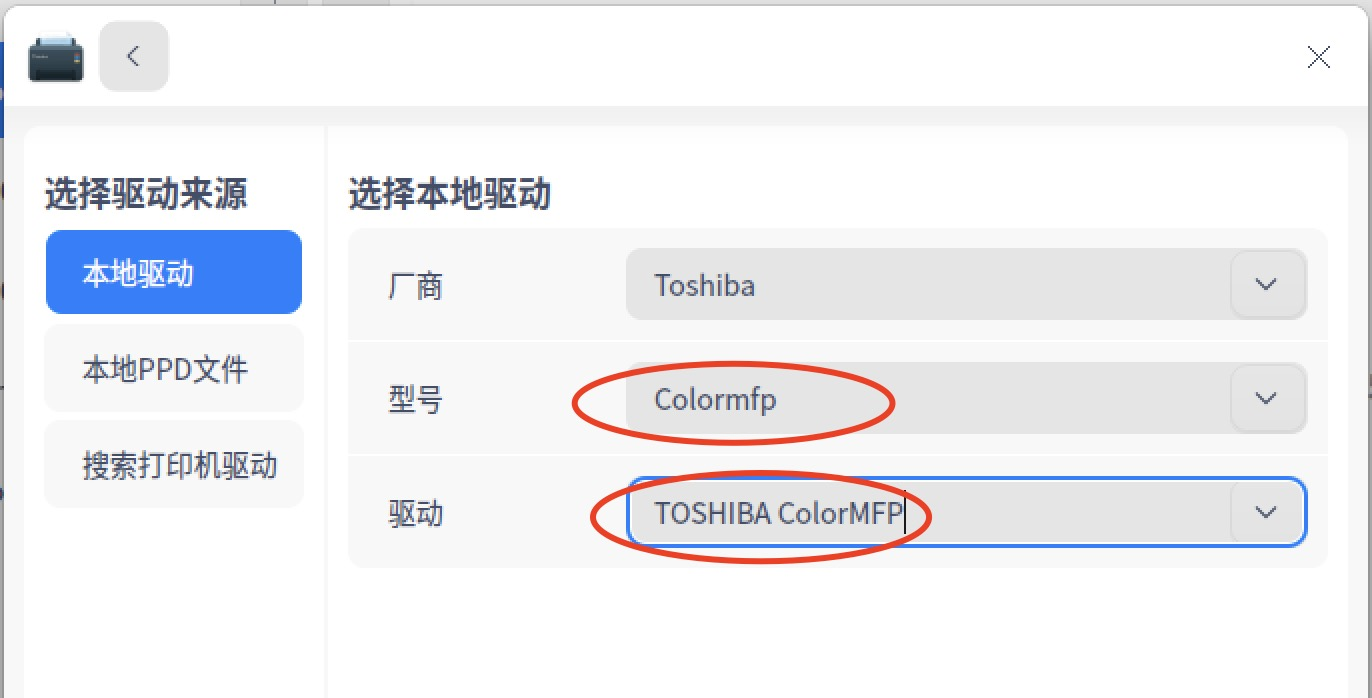Click the empty title bar area
The height and width of the screenshot is (698, 1372).
[730, 57]
